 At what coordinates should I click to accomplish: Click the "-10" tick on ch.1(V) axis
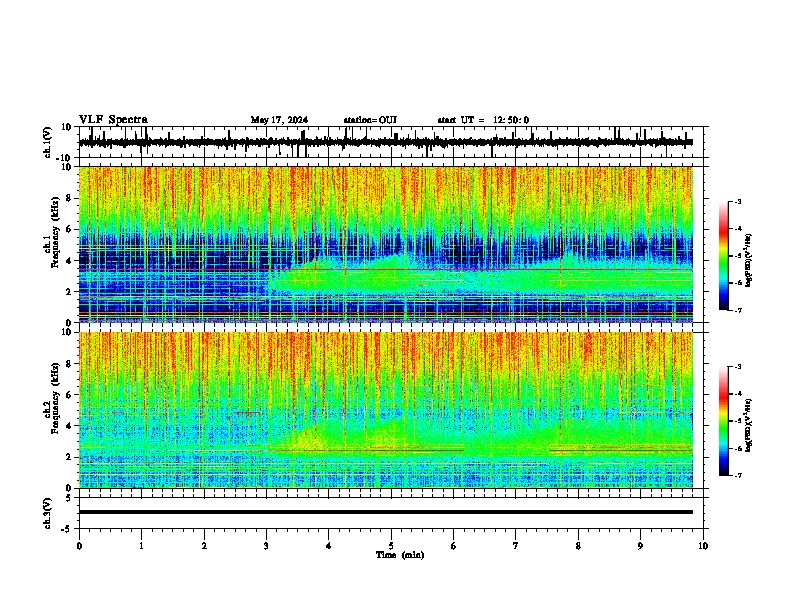(x=65, y=158)
